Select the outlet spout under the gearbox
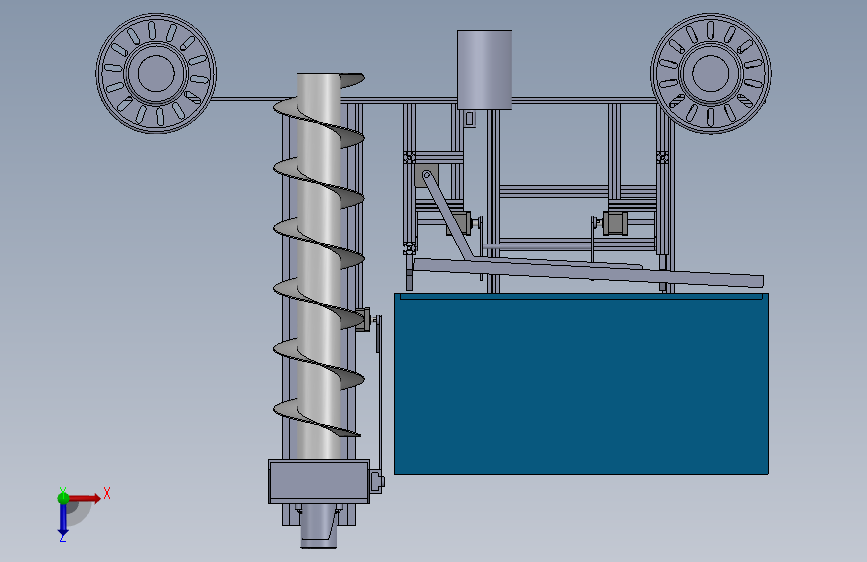This screenshot has height=562, width=867. click(319, 528)
